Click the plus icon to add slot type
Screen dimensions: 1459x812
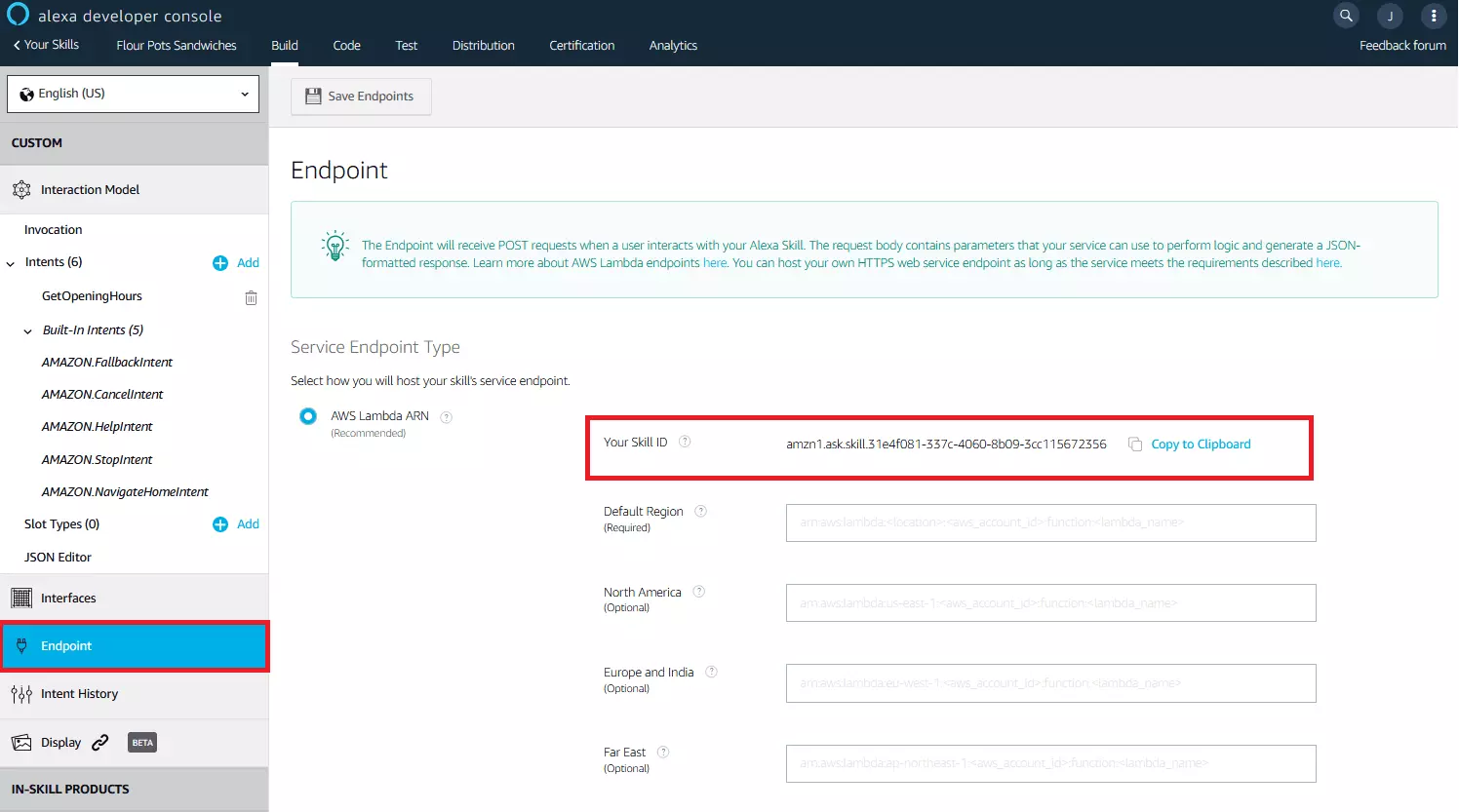220,524
